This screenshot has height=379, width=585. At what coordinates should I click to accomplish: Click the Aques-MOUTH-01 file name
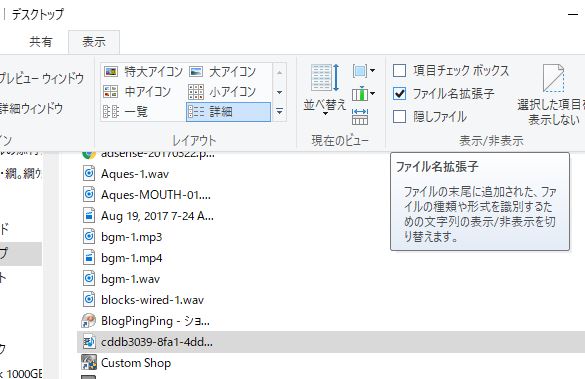click(156, 195)
